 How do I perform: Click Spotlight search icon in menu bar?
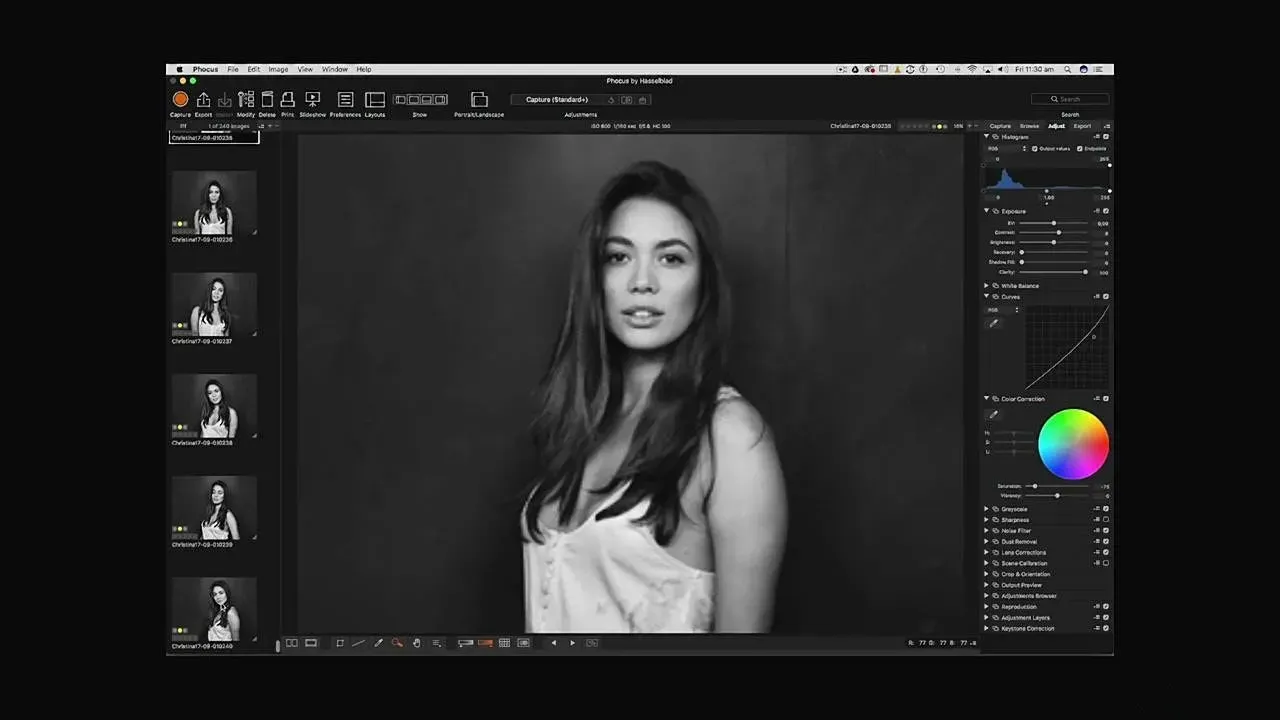pos(1068,69)
